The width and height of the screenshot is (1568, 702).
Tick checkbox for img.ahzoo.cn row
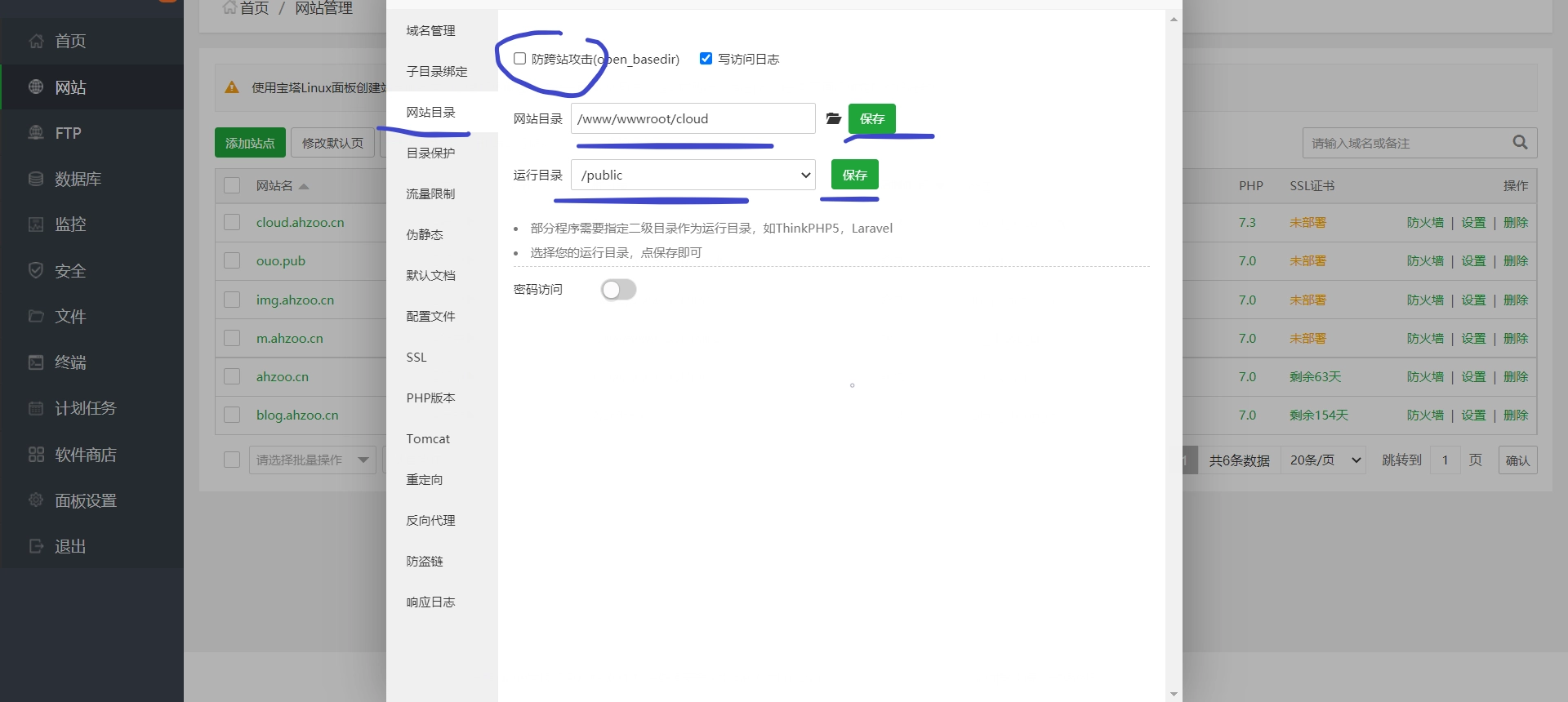point(232,300)
